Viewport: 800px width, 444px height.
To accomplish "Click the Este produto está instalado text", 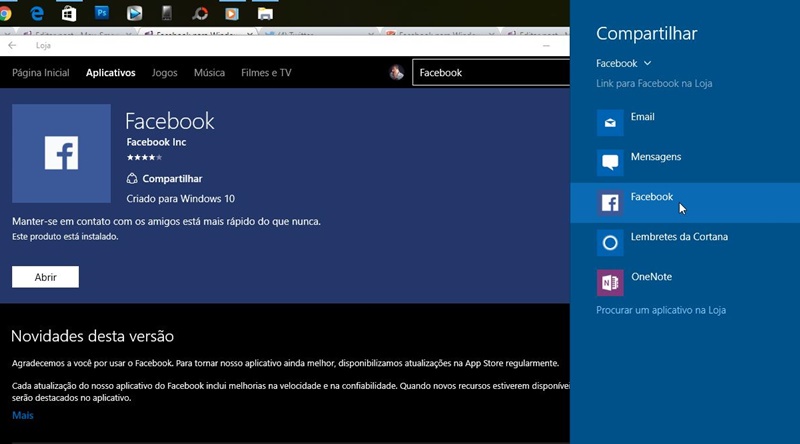I will 65,236.
